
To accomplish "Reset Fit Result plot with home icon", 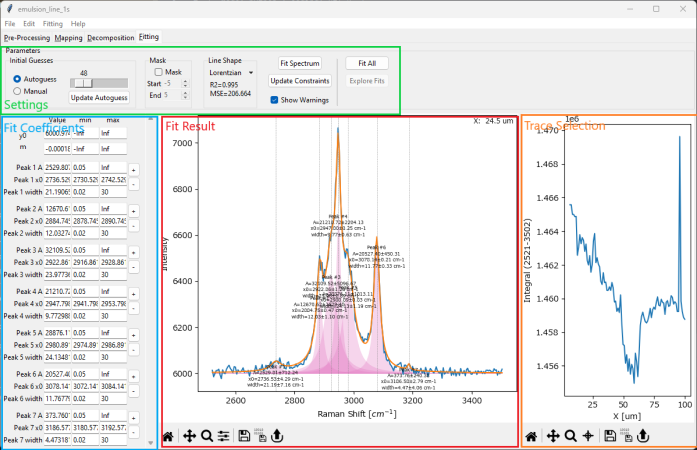I will point(168,436).
